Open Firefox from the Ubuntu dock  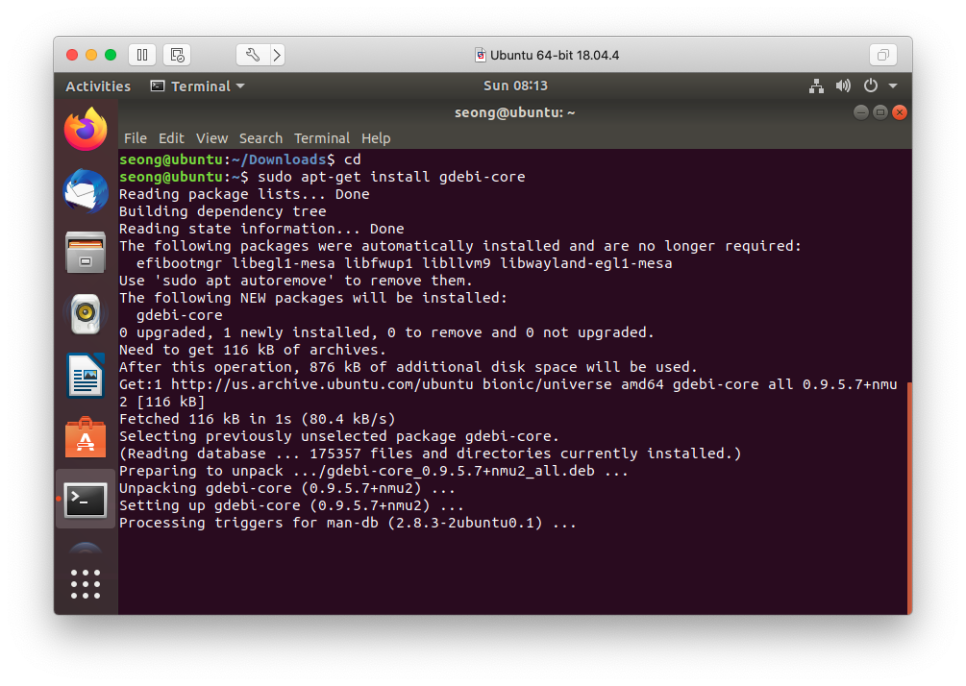pyautogui.click(x=86, y=129)
